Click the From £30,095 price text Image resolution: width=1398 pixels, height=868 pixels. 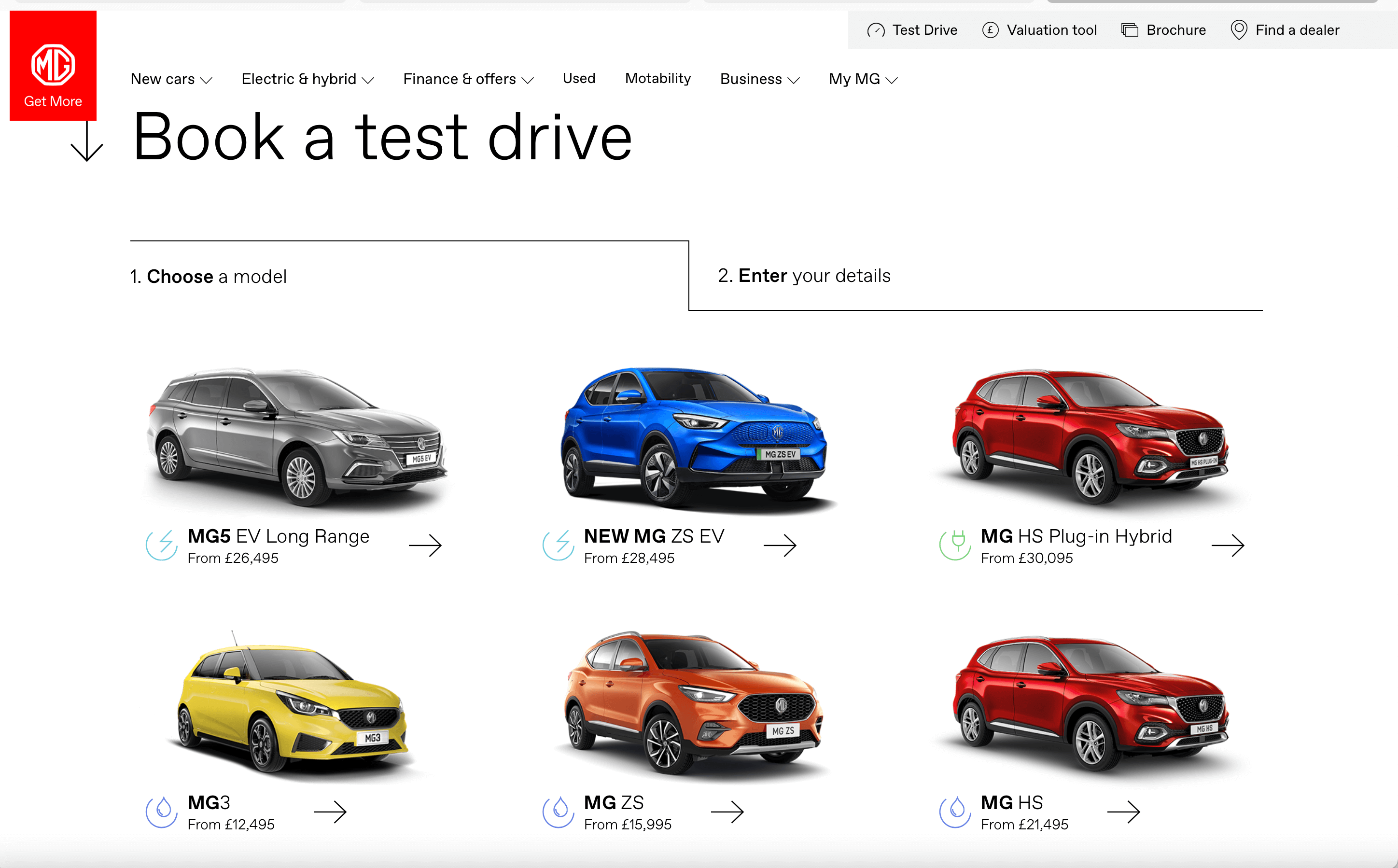click(x=1027, y=558)
